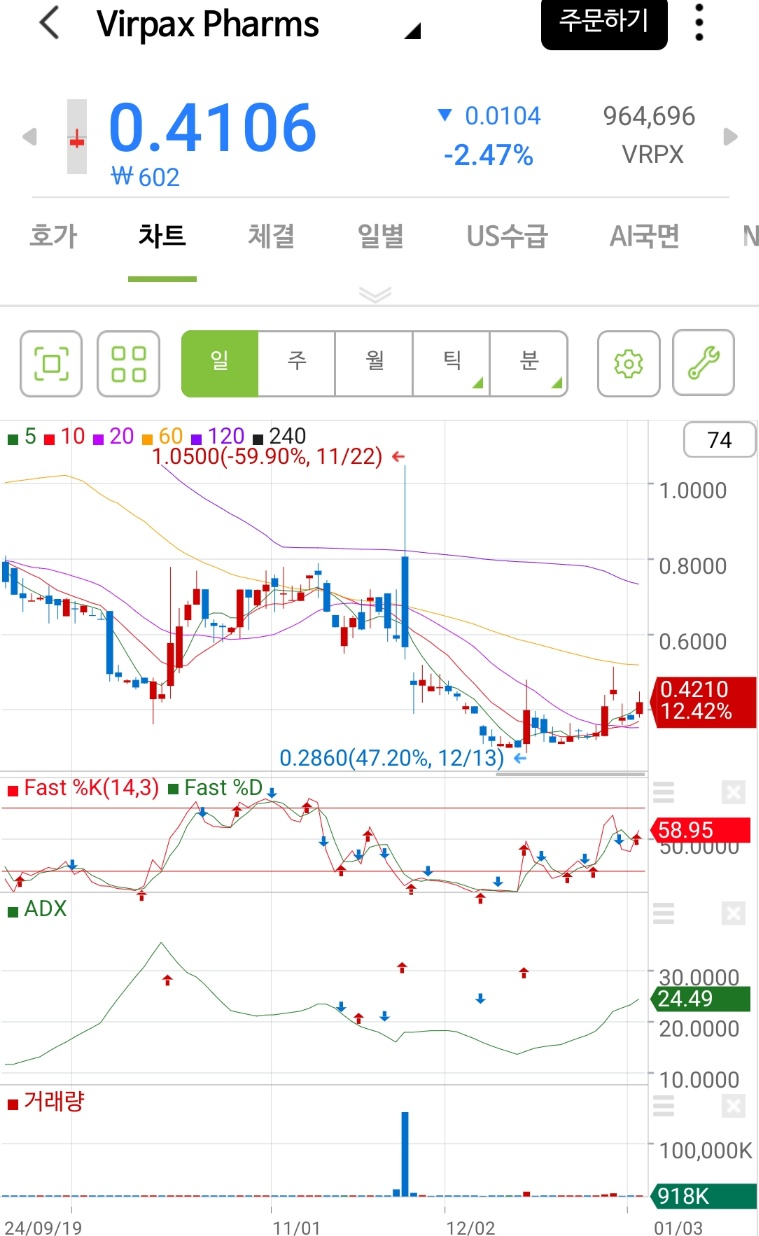The width and height of the screenshot is (759, 1236).
Task: Tap the black 240-day moving average legend
Action: pyautogui.click(x=279, y=437)
